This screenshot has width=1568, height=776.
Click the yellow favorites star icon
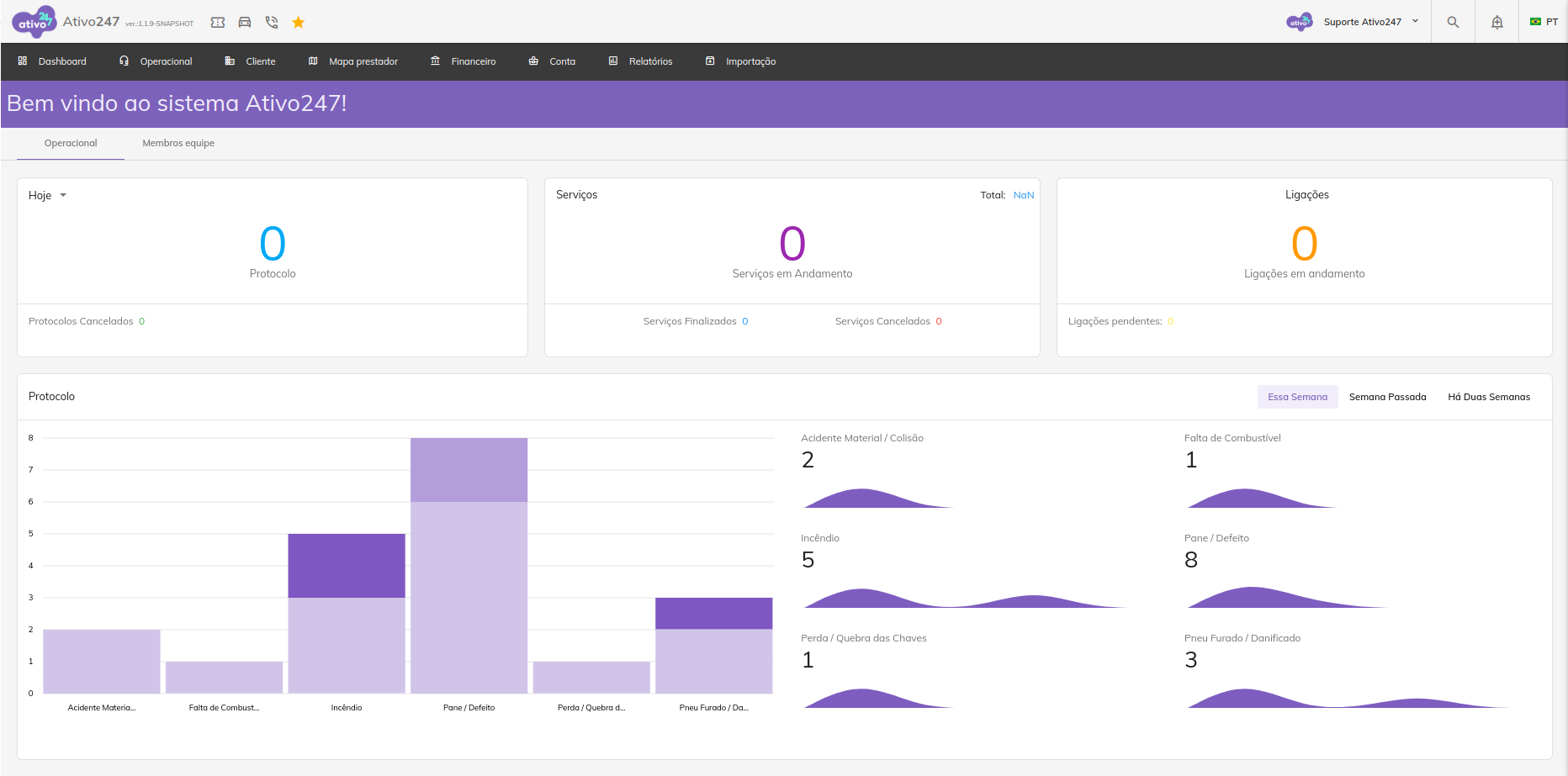tap(299, 23)
